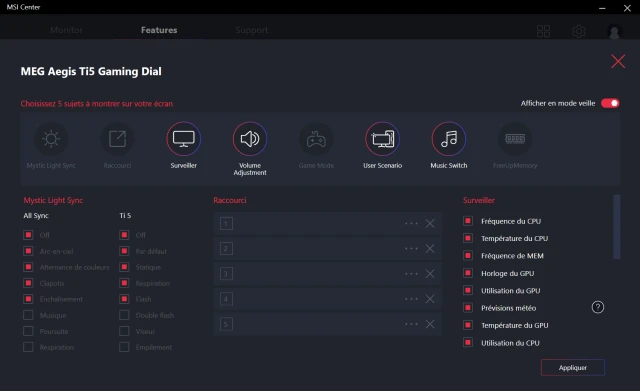Check the Musique checkbox under All Sync

28,315
